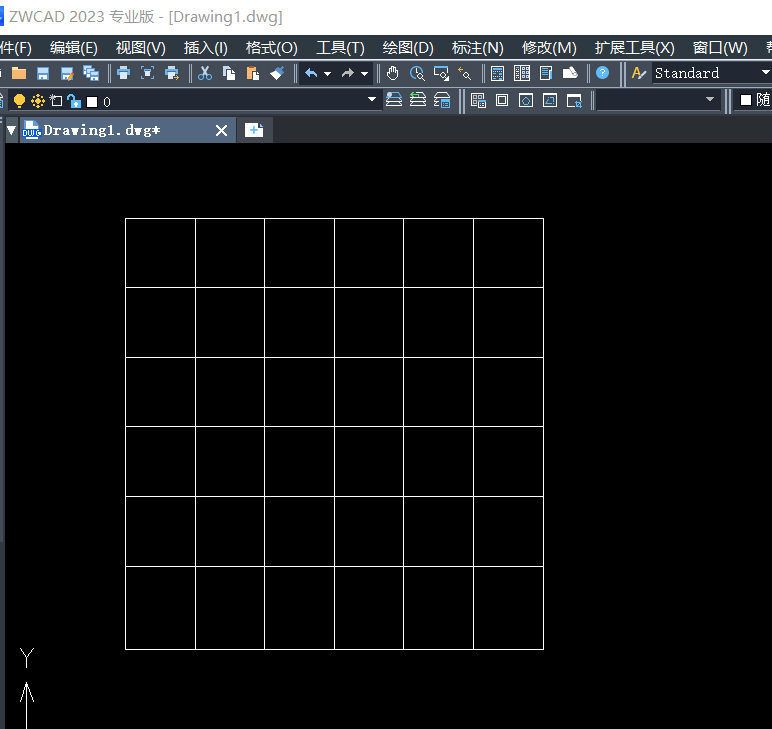The width and height of the screenshot is (772, 729).
Task: Select the Realtime Zoom icon
Action: (x=417, y=73)
